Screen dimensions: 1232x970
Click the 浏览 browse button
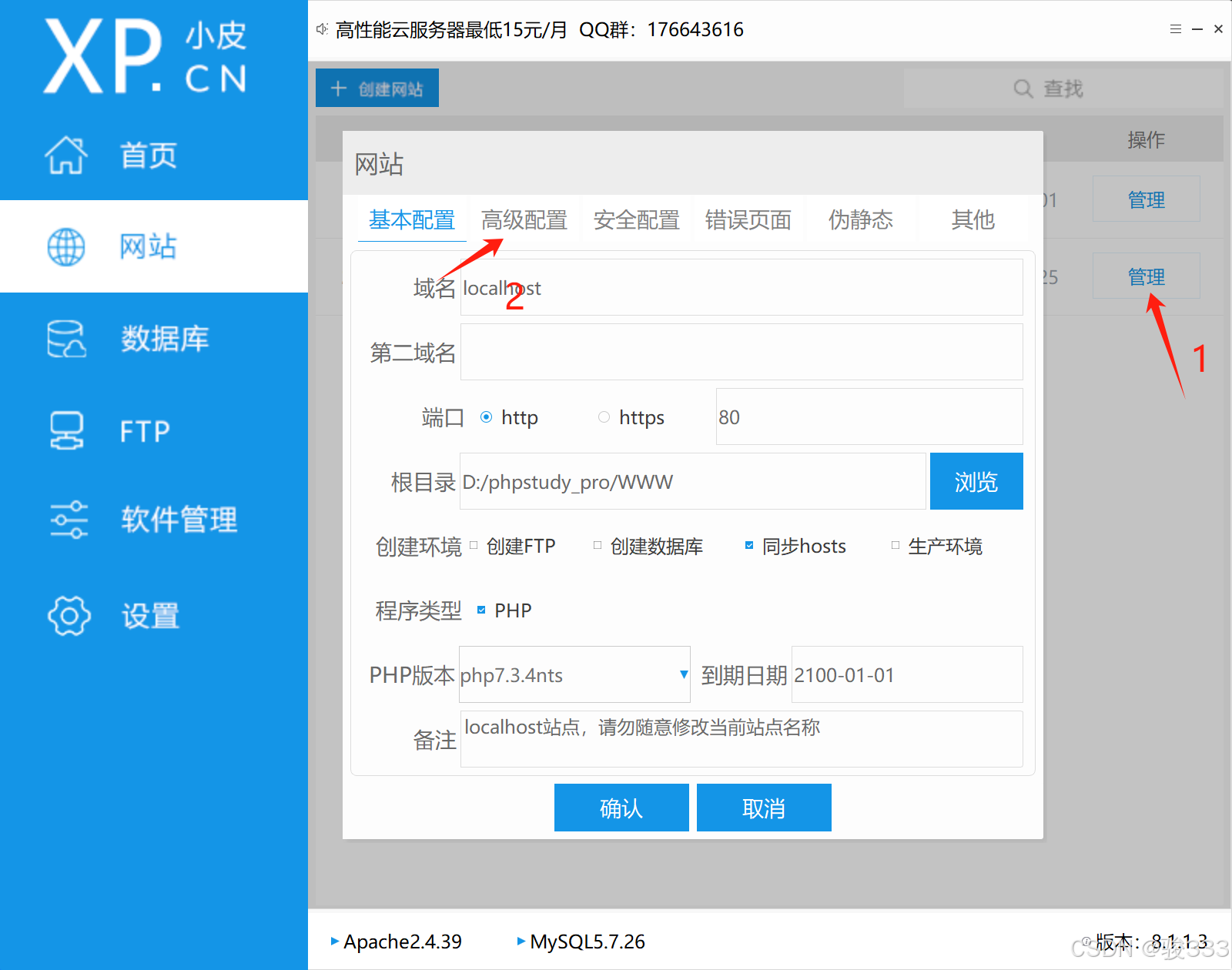(976, 481)
